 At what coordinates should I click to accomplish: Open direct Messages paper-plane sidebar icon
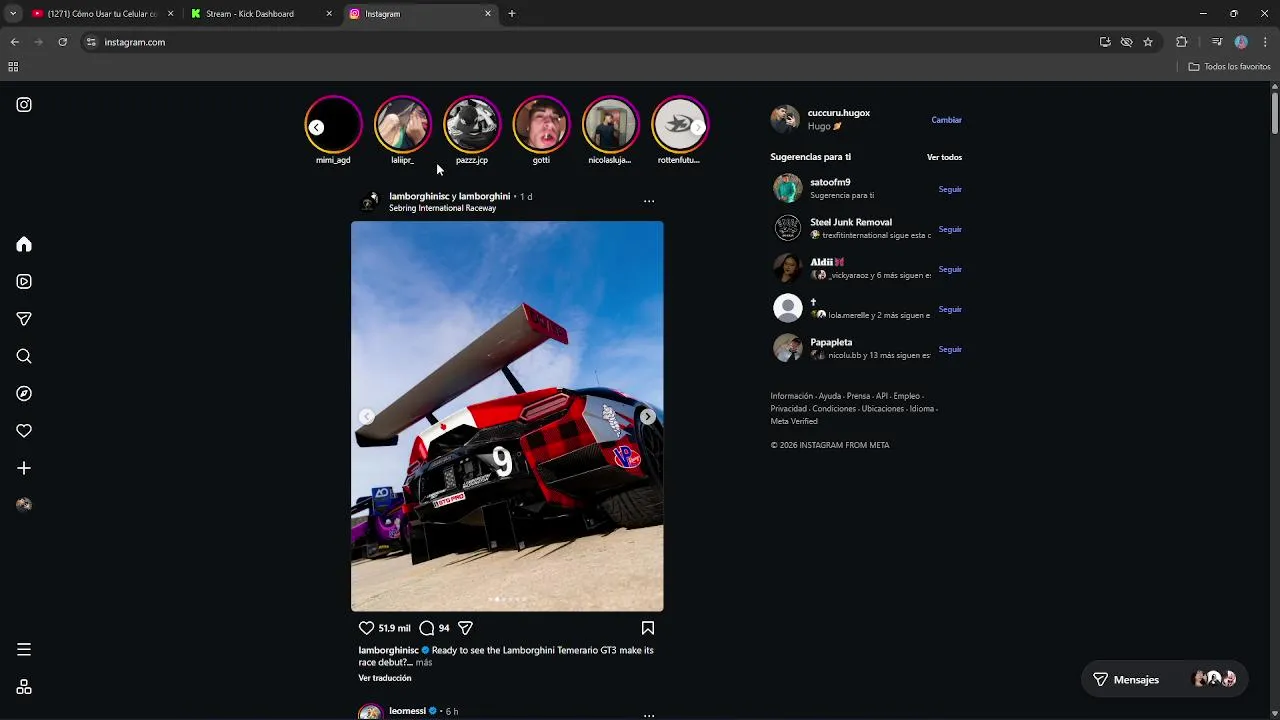(24, 319)
